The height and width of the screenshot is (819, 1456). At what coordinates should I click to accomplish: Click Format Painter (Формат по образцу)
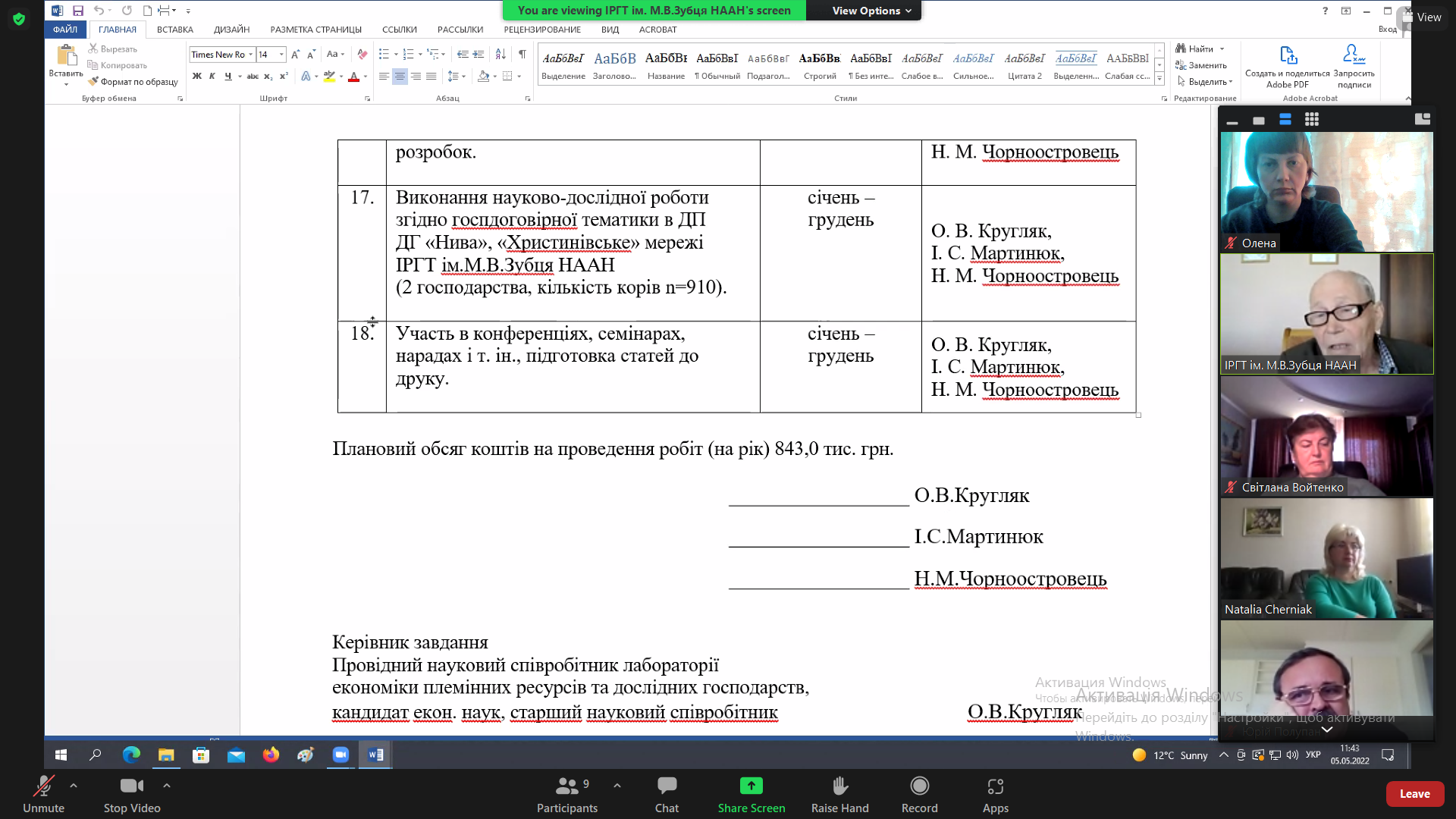click(x=133, y=82)
